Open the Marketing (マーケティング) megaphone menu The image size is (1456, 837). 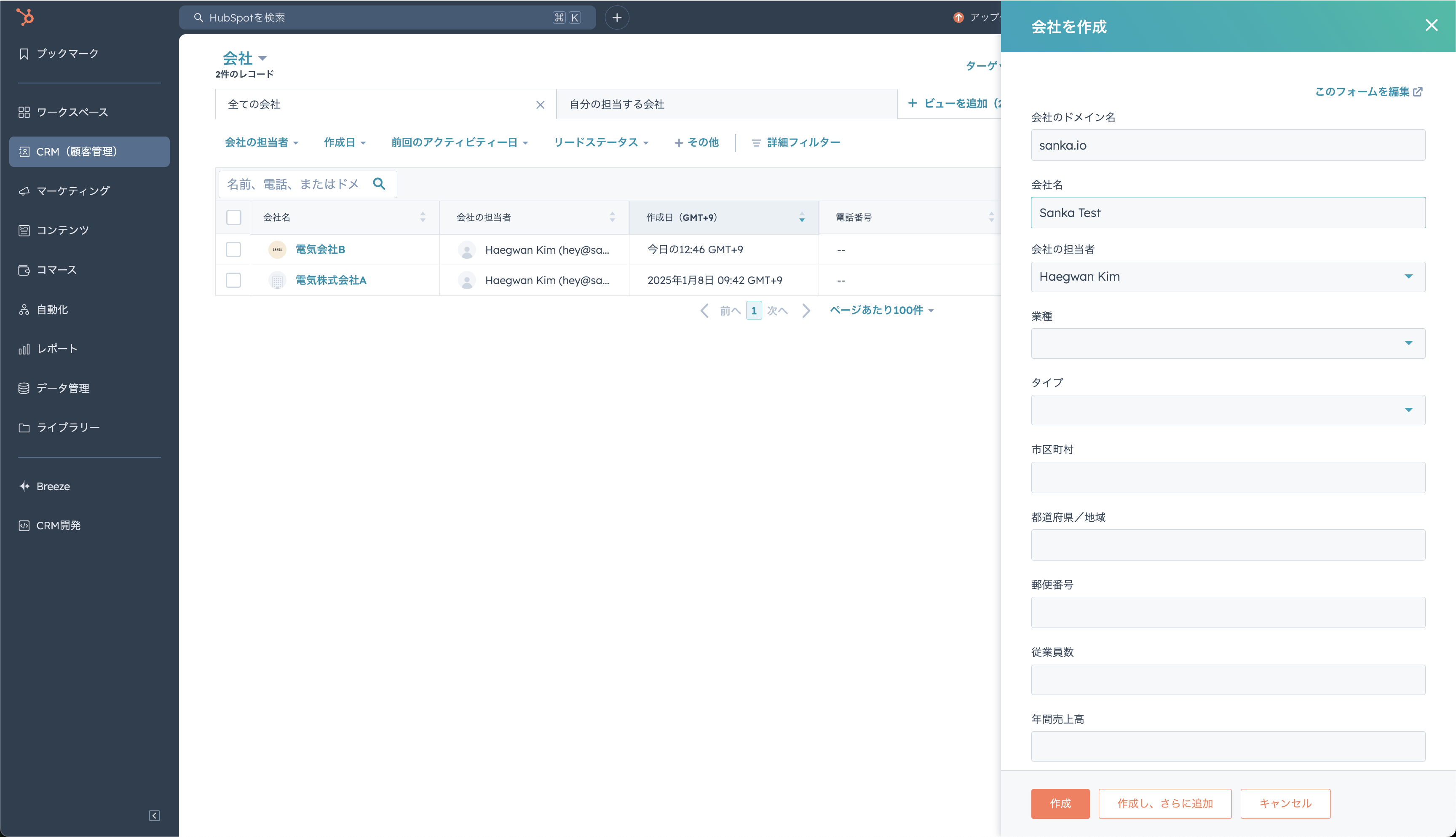[72, 191]
